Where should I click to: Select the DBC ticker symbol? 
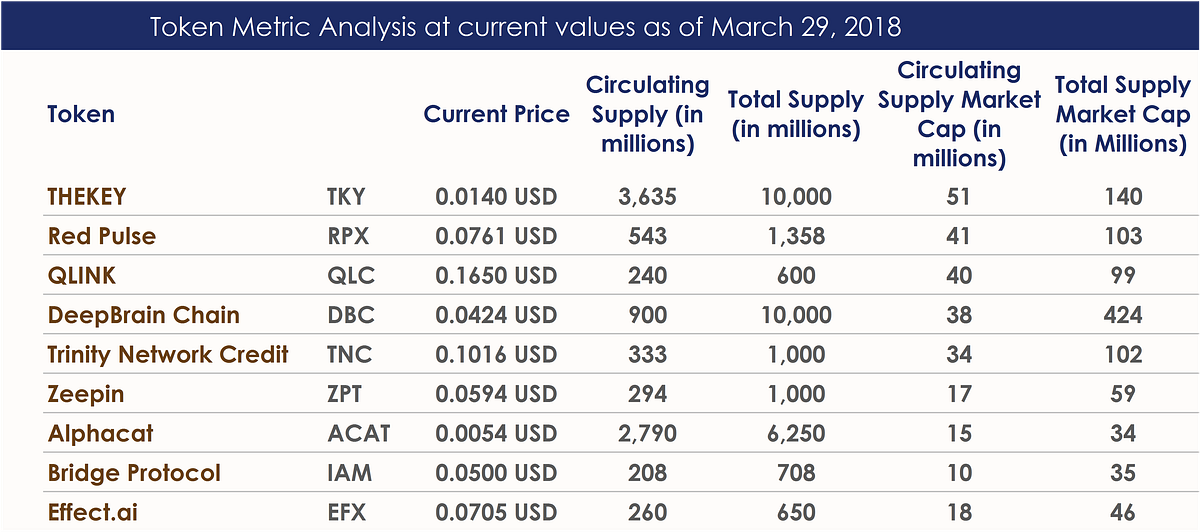(x=350, y=316)
